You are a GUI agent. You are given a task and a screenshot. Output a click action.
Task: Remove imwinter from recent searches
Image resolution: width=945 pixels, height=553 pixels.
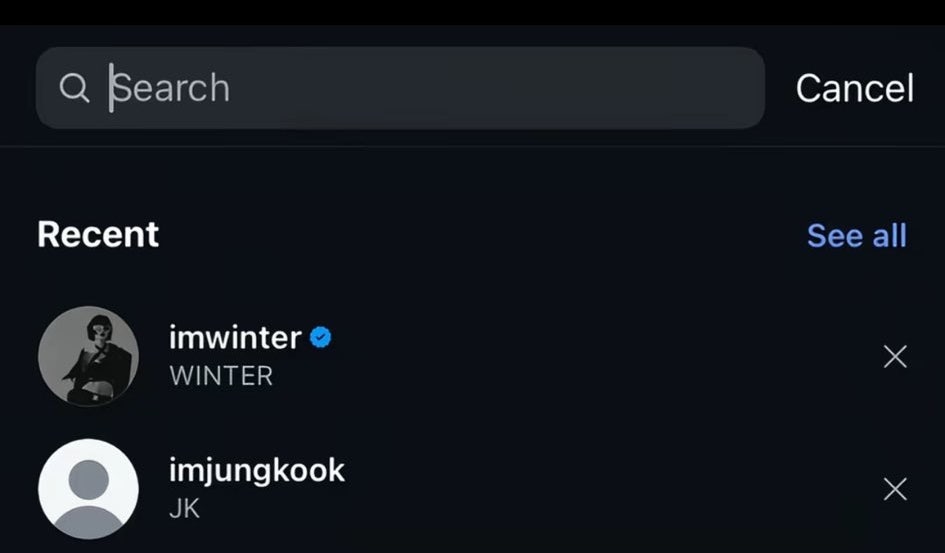pos(895,356)
